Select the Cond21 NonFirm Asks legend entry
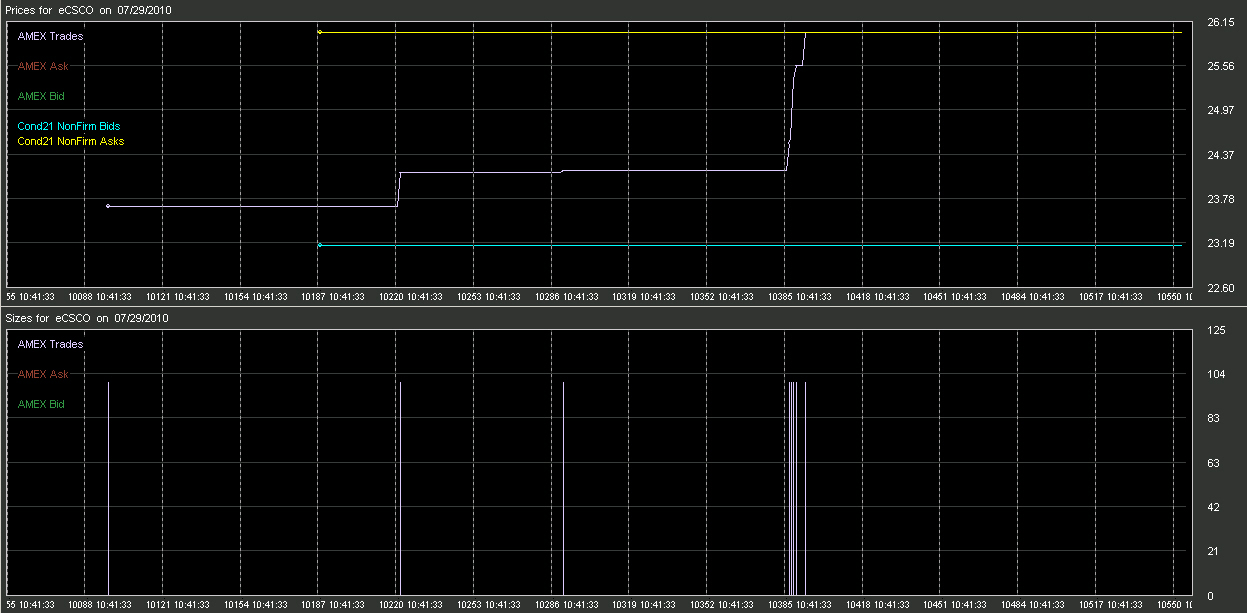The height and width of the screenshot is (613, 1247). [x=70, y=141]
